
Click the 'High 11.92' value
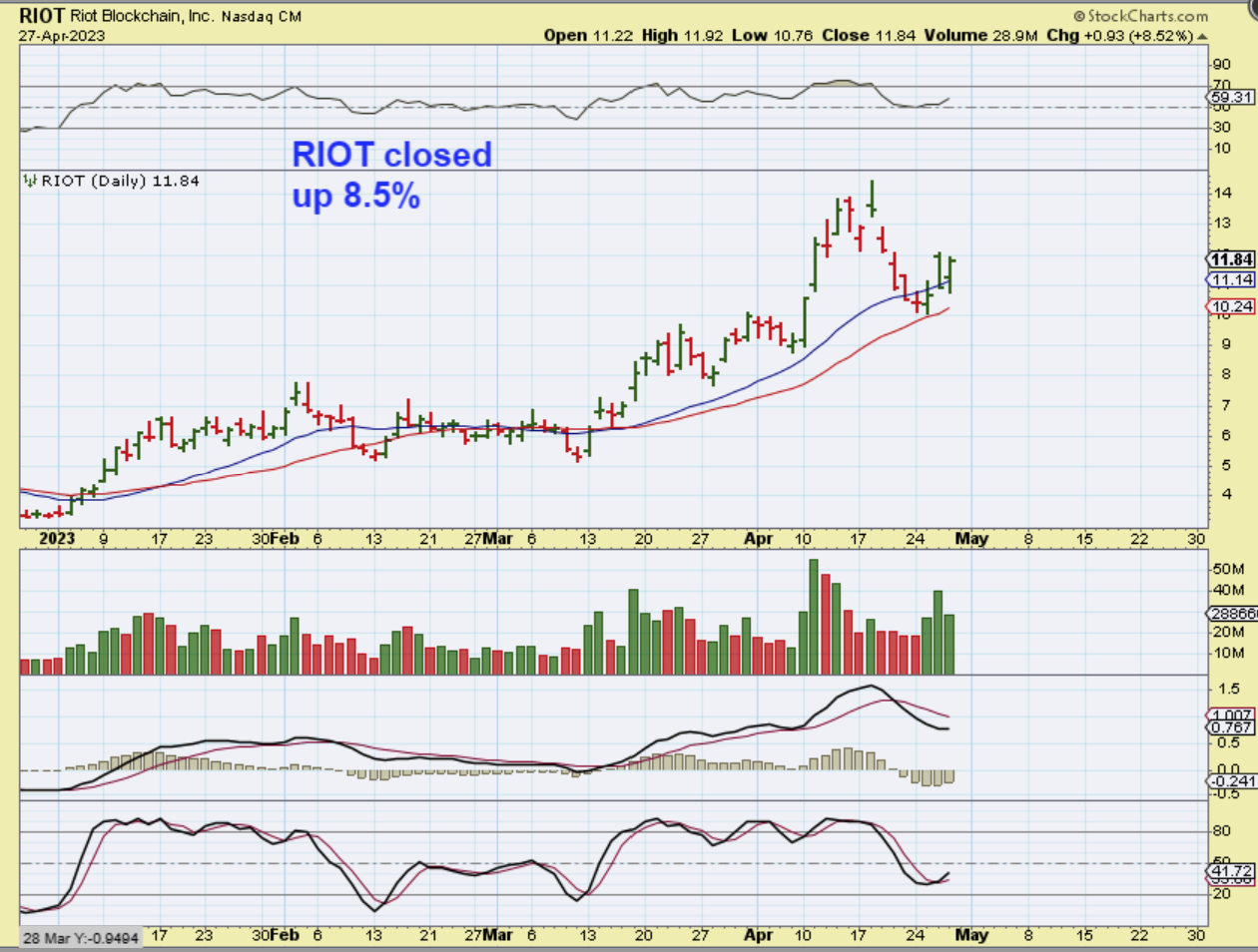coord(683,35)
